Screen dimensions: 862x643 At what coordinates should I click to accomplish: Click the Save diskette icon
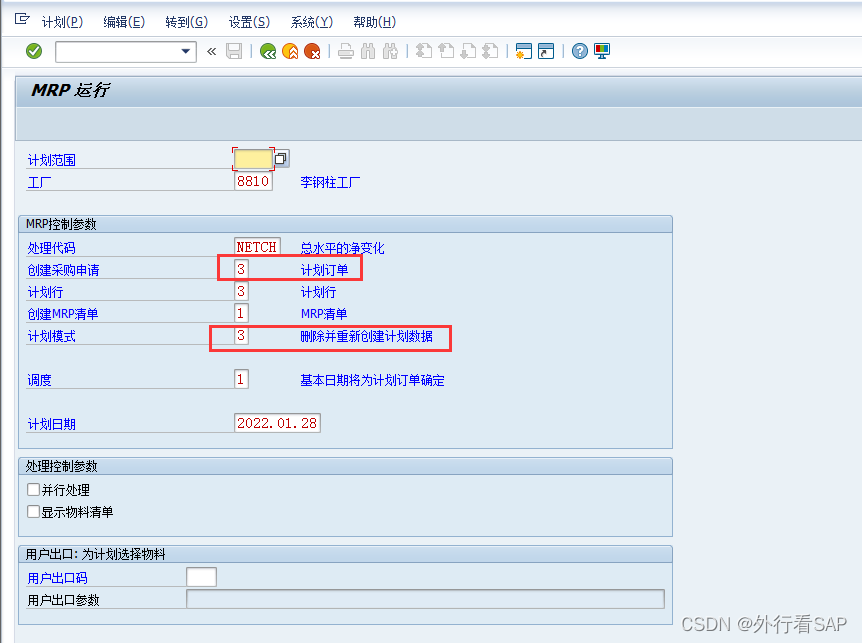[x=234, y=52]
